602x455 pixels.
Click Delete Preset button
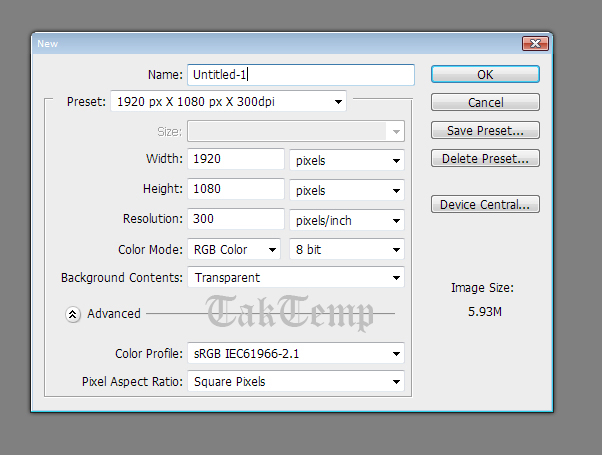click(485, 158)
